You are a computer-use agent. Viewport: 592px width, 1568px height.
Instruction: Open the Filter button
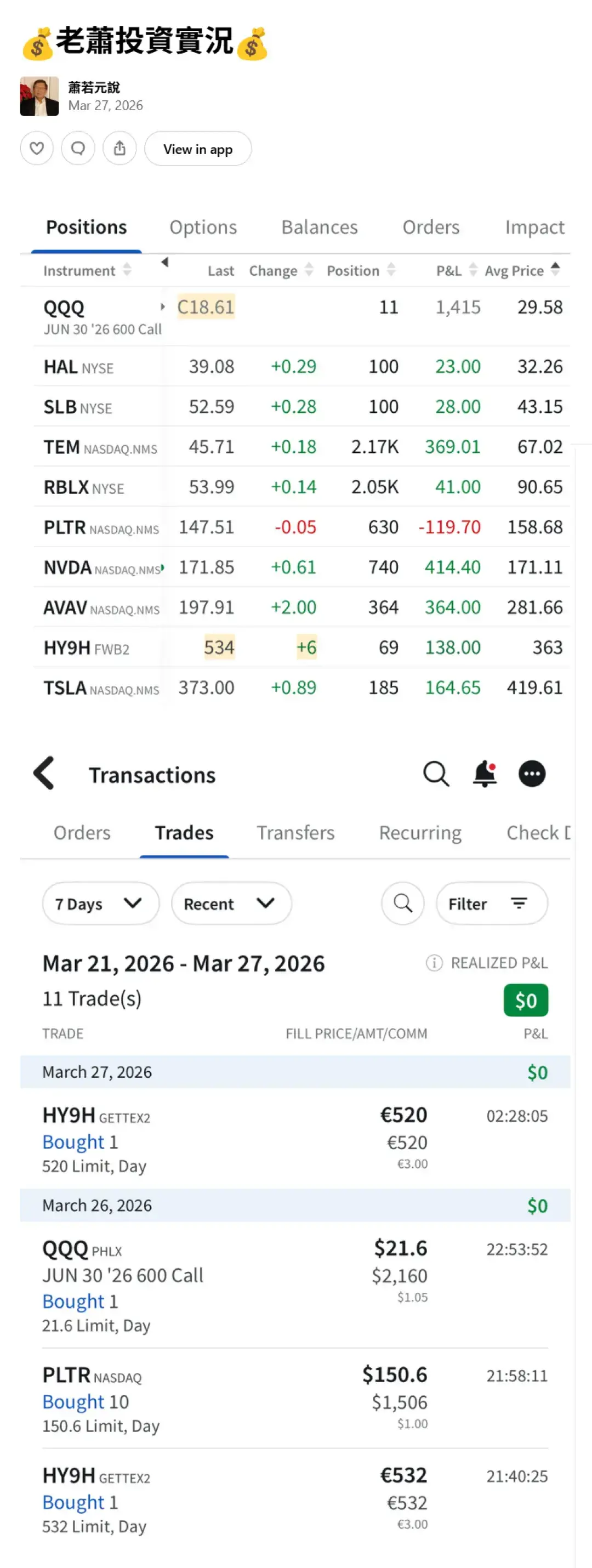pyautogui.click(x=491, y=904)
